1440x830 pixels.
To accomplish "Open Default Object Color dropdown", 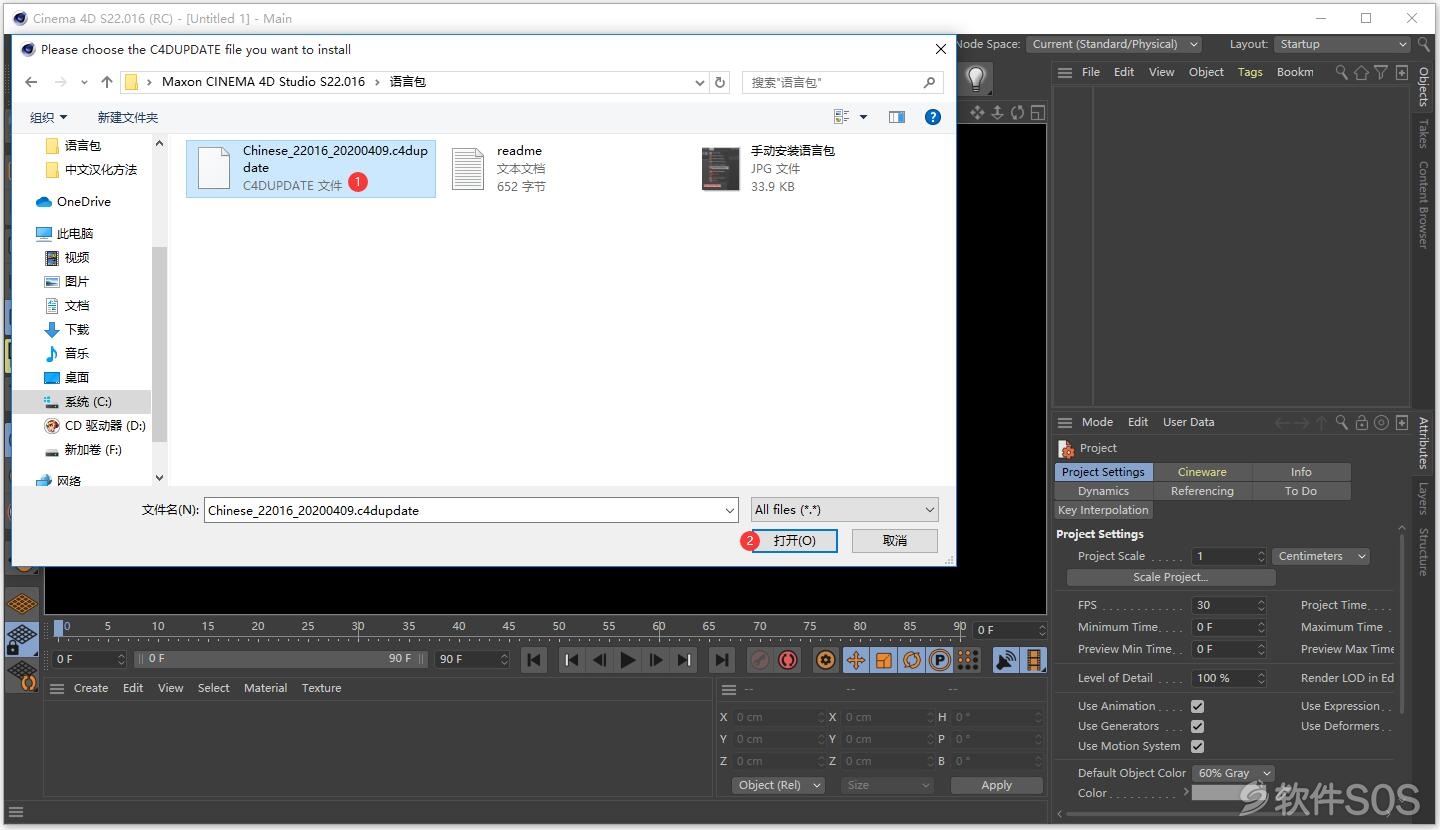I will tap(1233, 773).
